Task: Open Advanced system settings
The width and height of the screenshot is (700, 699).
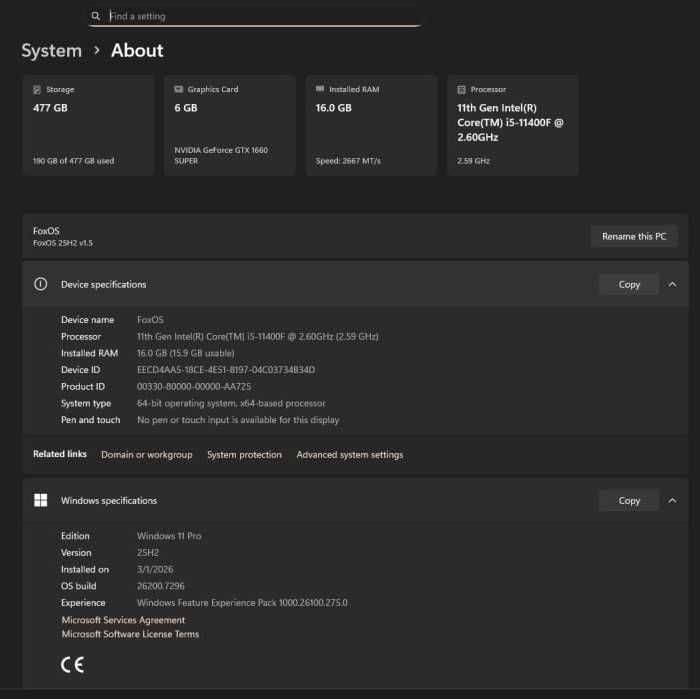Action: click(x=349, y=454)
